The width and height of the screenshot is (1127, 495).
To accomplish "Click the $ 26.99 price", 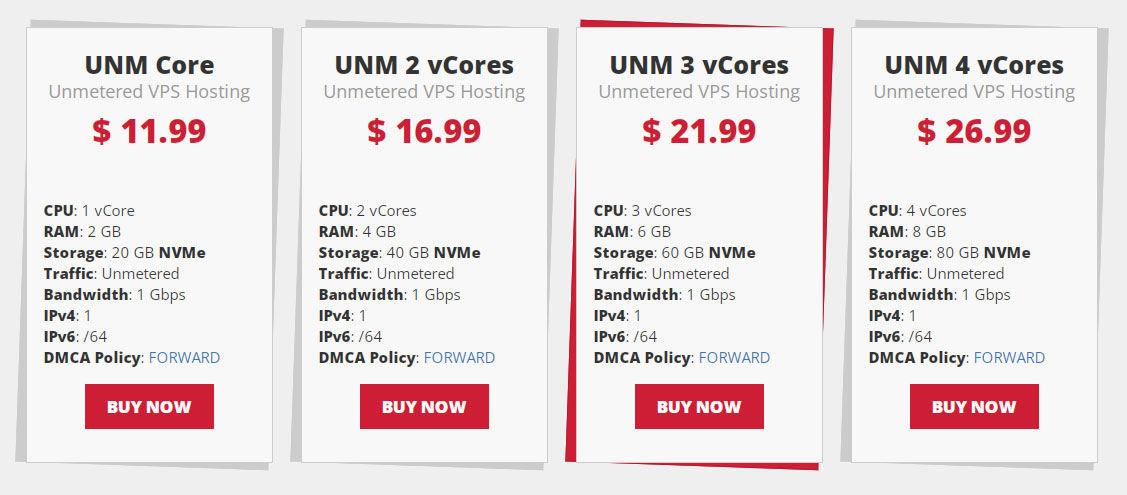I will (974, 131).
